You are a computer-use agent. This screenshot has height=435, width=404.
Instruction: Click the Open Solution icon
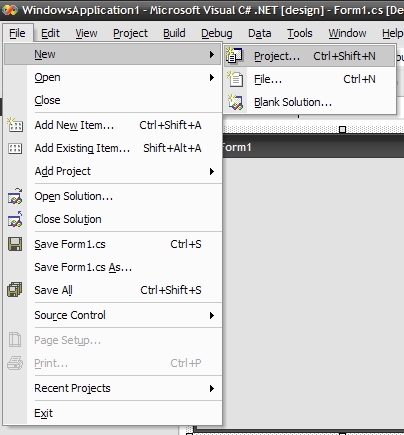pos(15,196)
